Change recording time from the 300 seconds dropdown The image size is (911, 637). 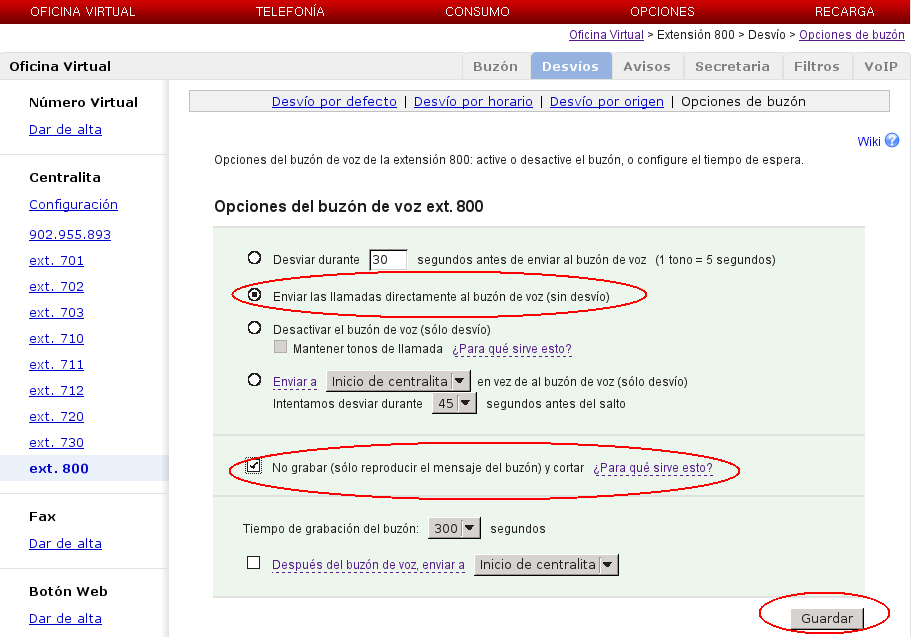pyautogui.click(x=454, y=528)
